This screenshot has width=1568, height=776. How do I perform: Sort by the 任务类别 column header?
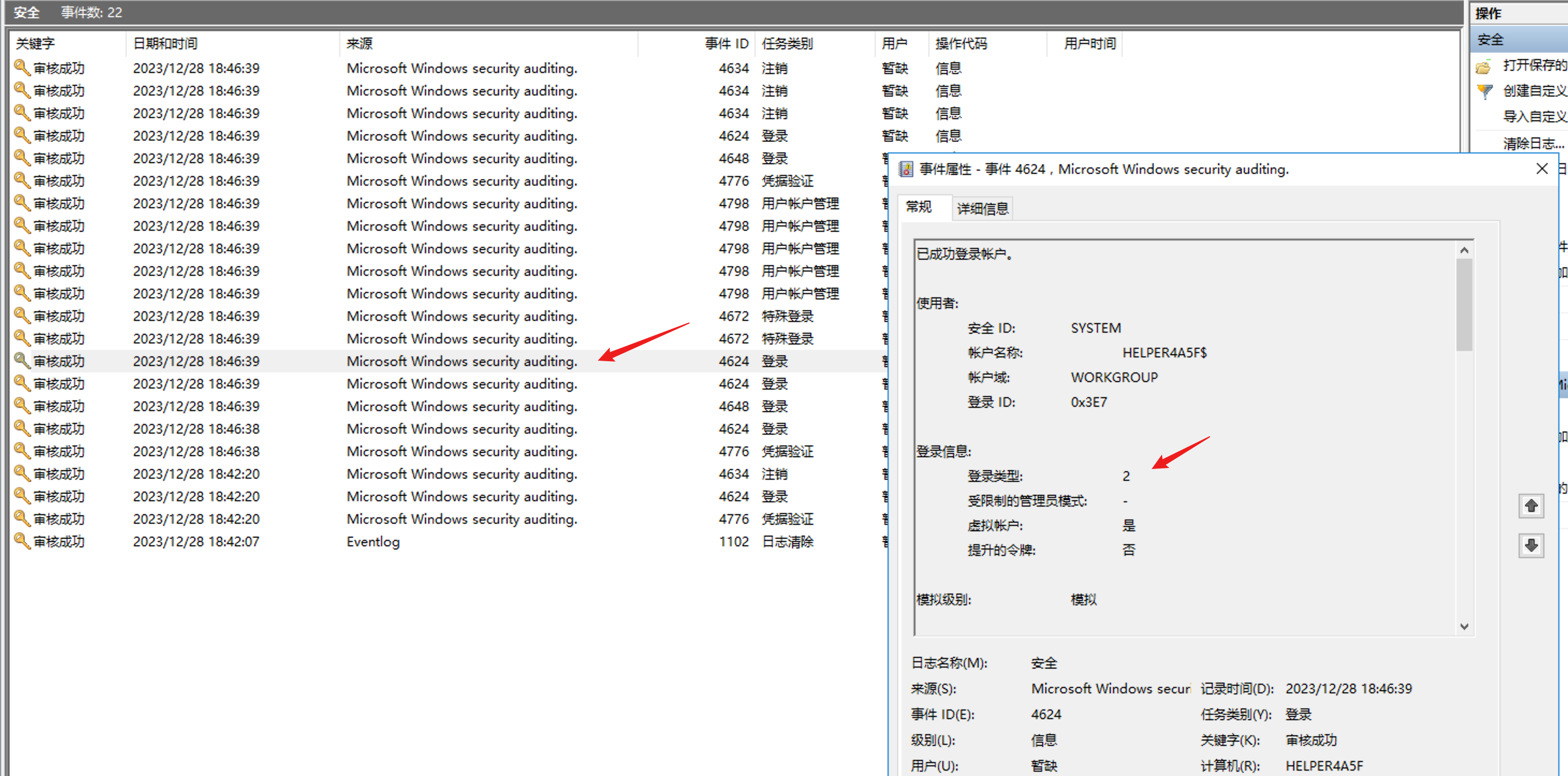point(787,44)
